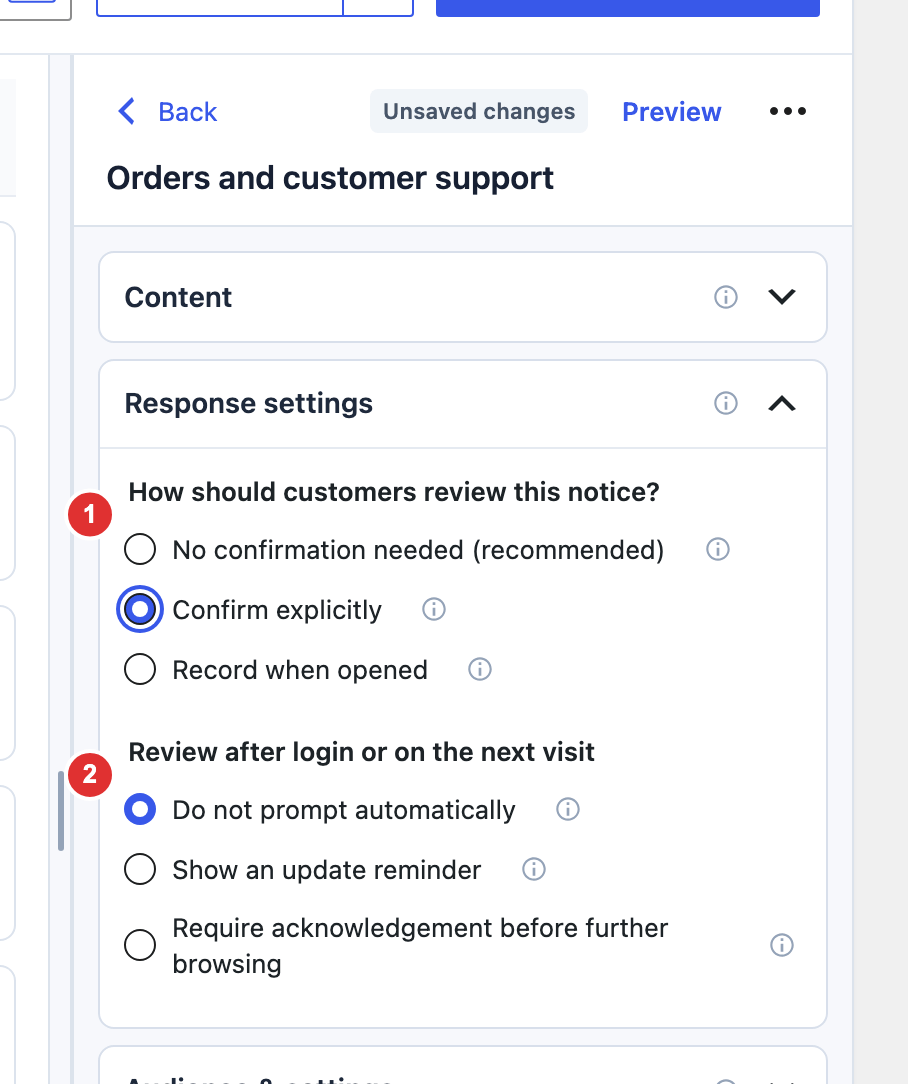The image size is (908, 1084).
Task: Show info for Confirm explicitly option
Action: point(434,610)
